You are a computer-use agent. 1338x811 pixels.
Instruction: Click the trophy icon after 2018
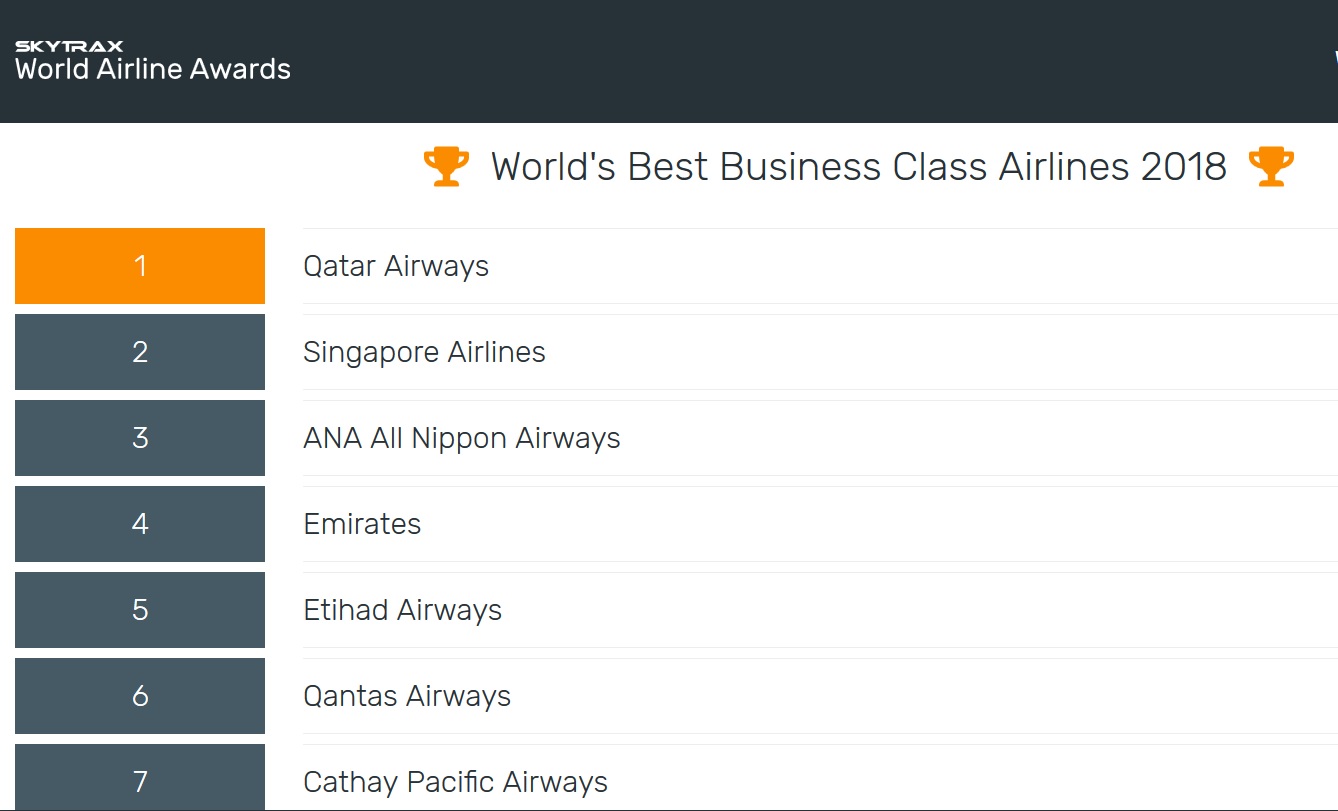[1271, 166]
